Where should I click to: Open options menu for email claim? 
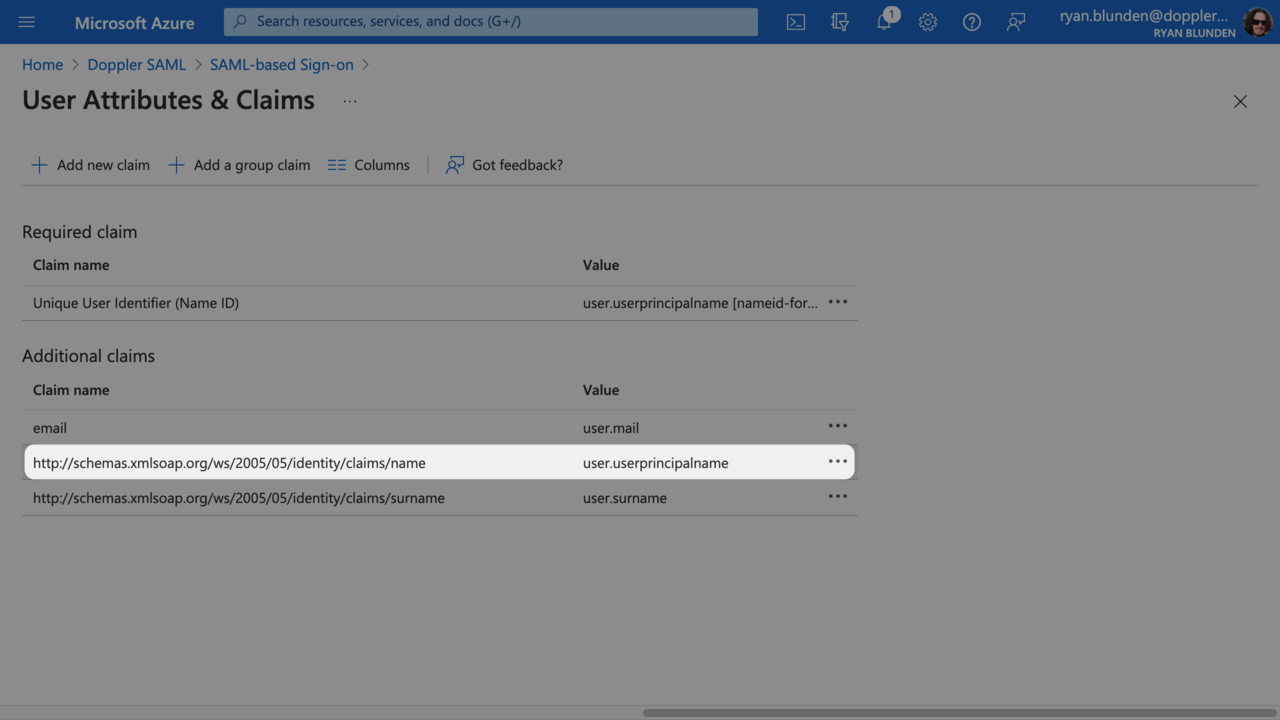pos(838,426)
